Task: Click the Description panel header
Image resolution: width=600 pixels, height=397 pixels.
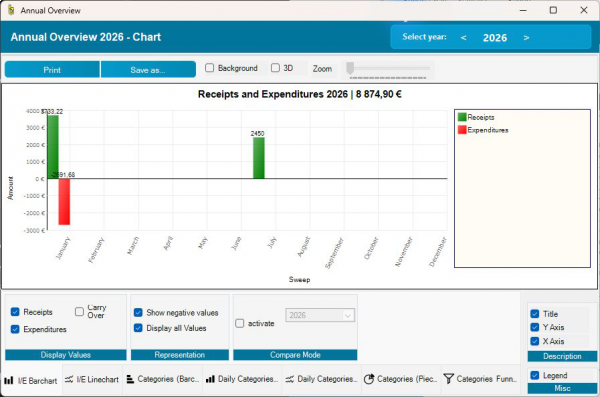Action: pyautogui.click(x=562, y=356)
